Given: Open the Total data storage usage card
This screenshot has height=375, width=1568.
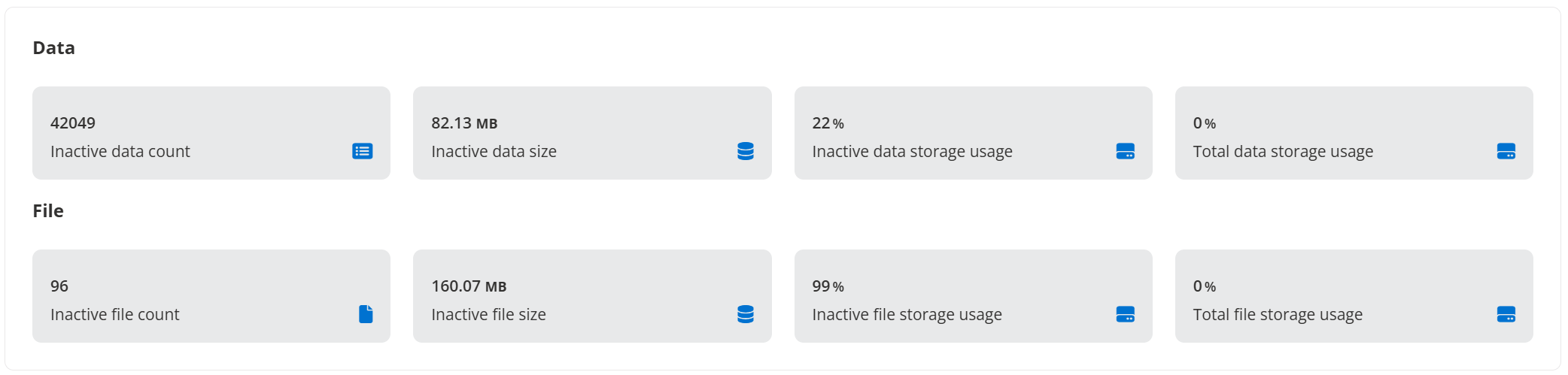Looking at the screenshot, I should (1354, 133).
